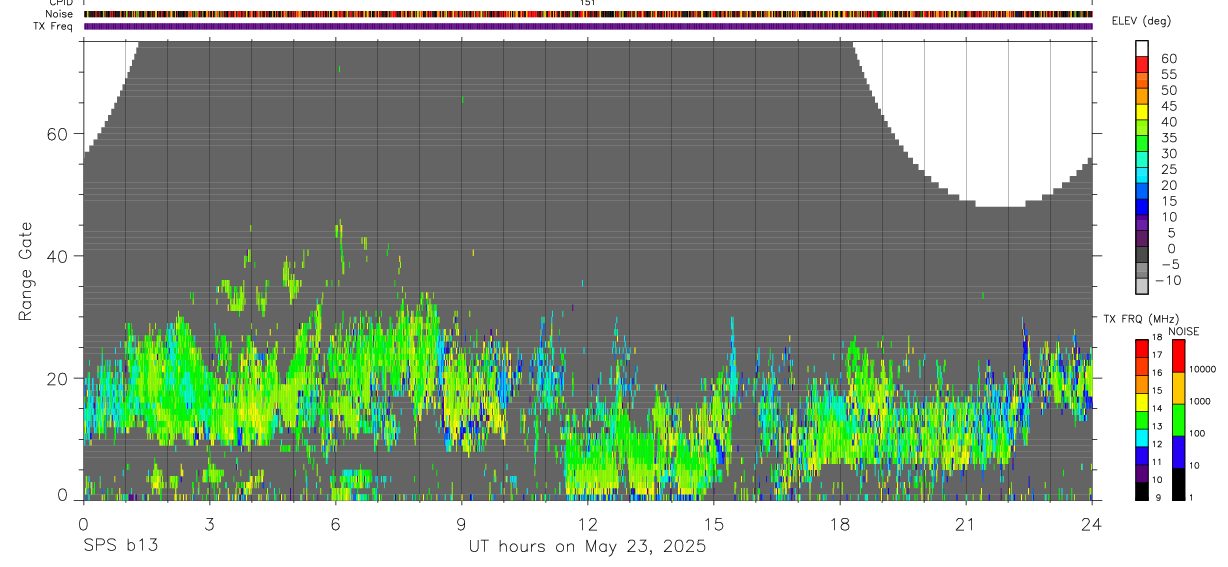Click the green segment of the NOISE colorbar
1228x567 pixels.
point(1178,420)
